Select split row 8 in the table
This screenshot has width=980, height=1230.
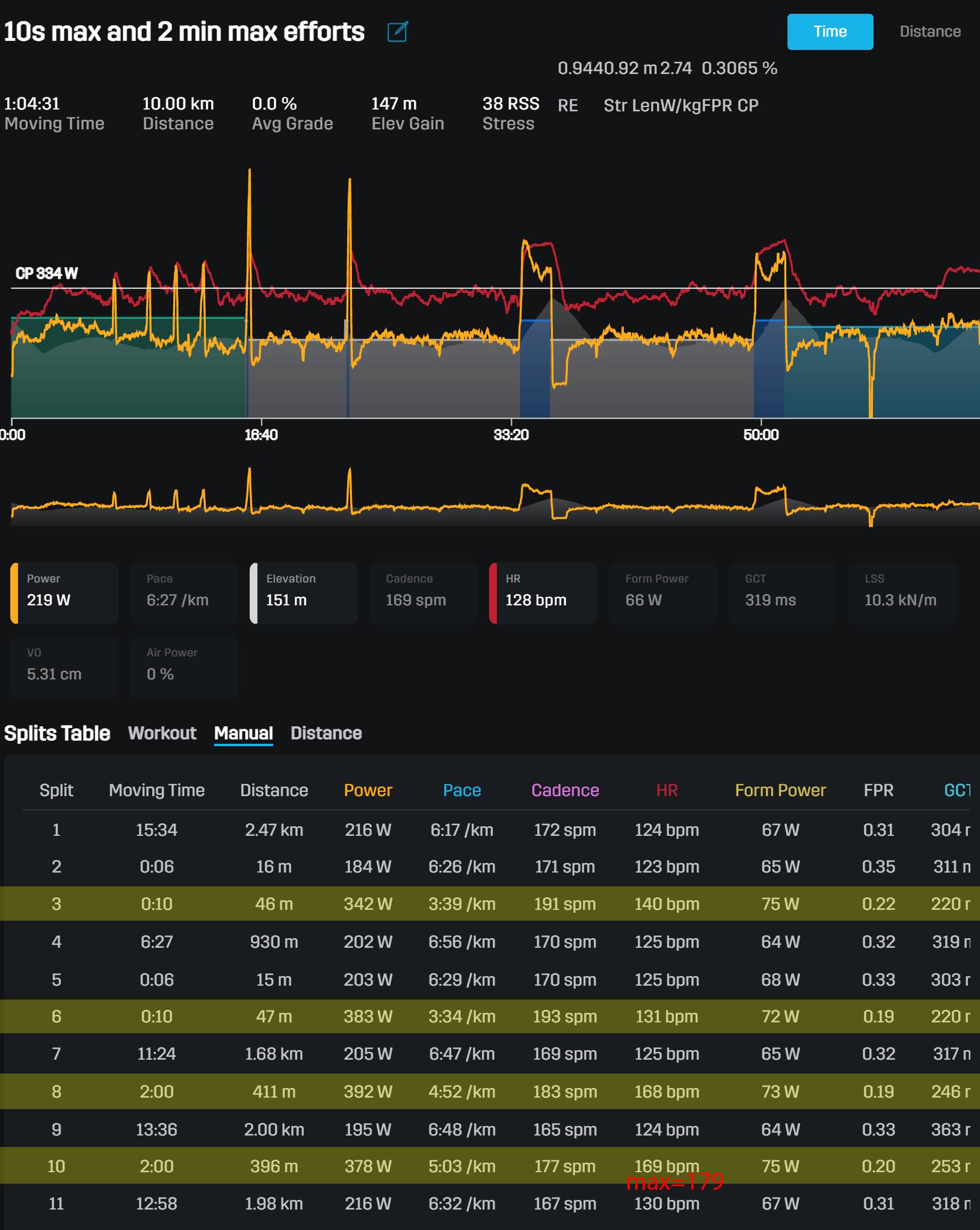pos(490,1092)
